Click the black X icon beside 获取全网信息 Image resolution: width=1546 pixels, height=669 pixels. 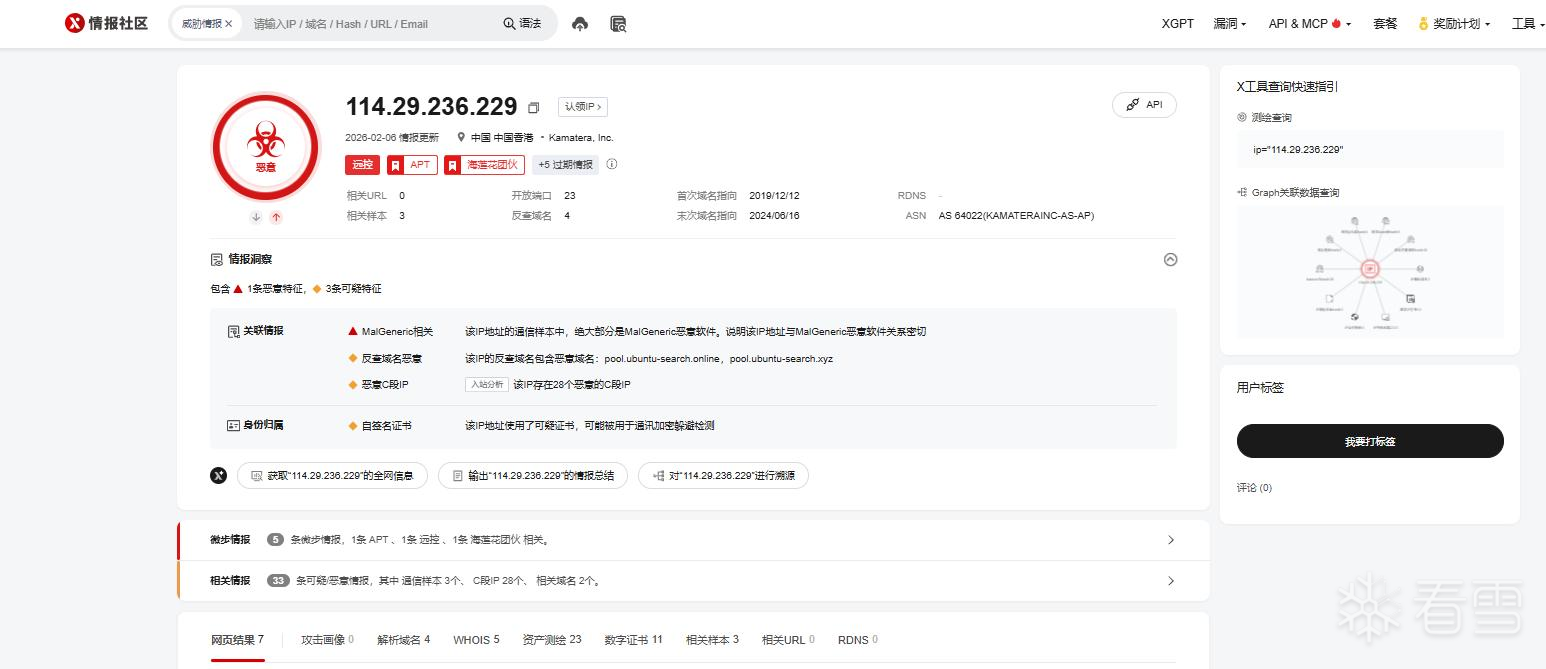tap(219, 476)
